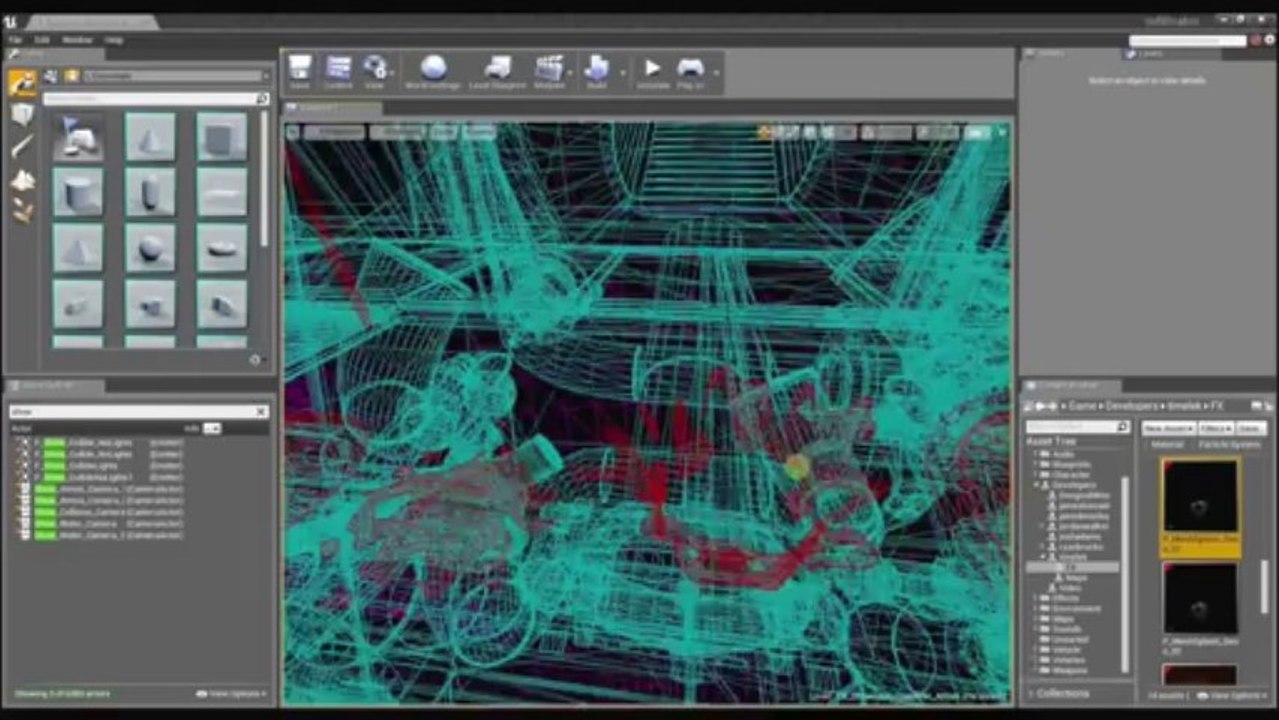Open the Build options dropdown arrow
The width and height of the screenshot is (1279, 720).
click(622, 72)
